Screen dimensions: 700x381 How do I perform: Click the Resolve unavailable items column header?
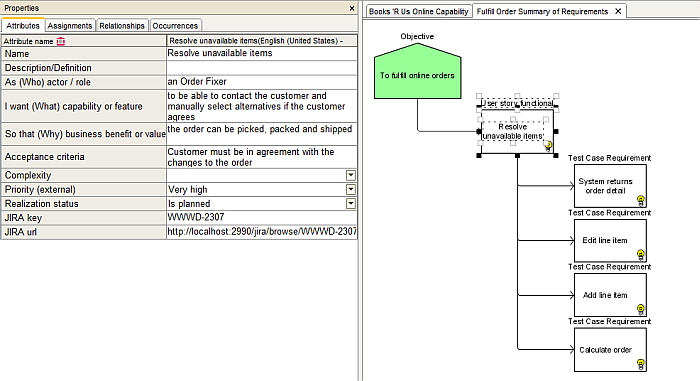click(x=262, y=41)
